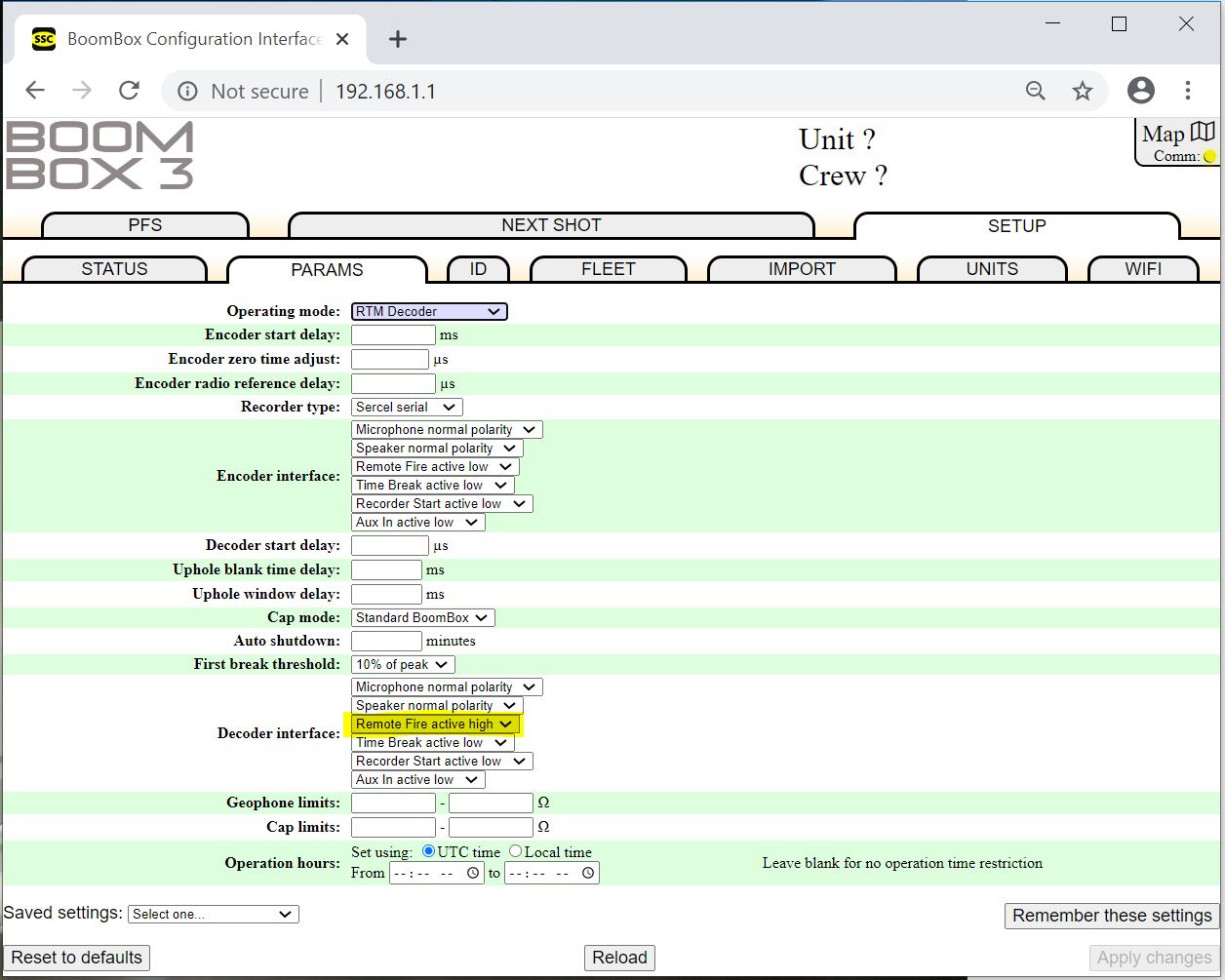Expand the First break threshold dropdown
1225x980 pixels.
403,664
